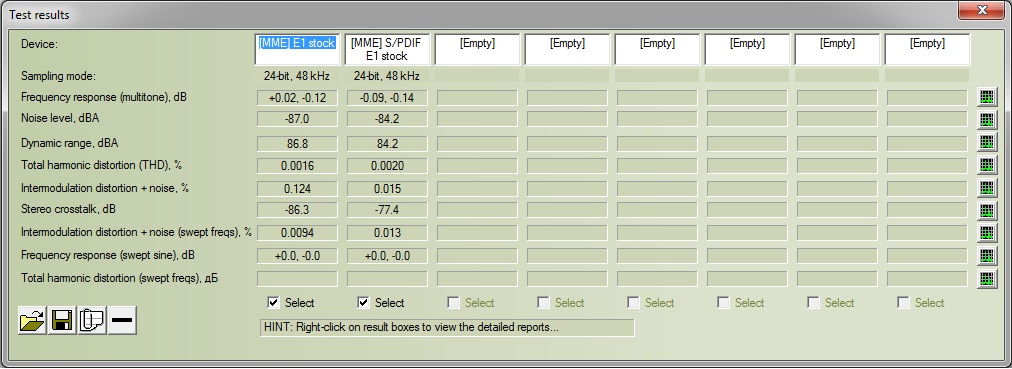Toggle Select checkbox under [MME] E1 stock

click(x=273, y=303)
